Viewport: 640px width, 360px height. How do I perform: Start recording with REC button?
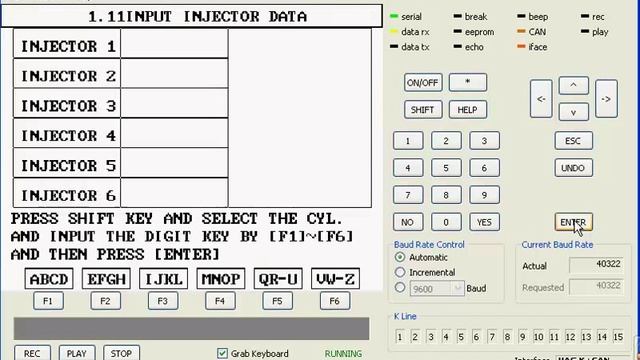33,353
